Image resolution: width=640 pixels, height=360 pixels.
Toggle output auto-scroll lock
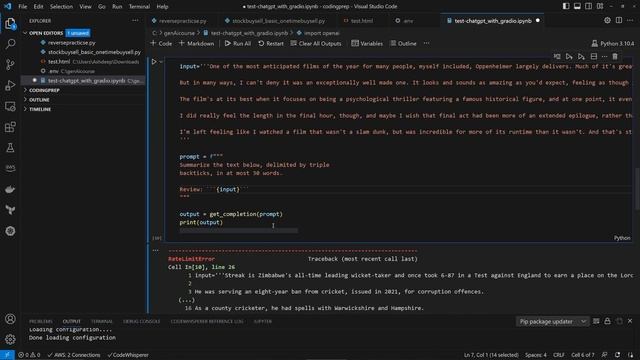607,321
